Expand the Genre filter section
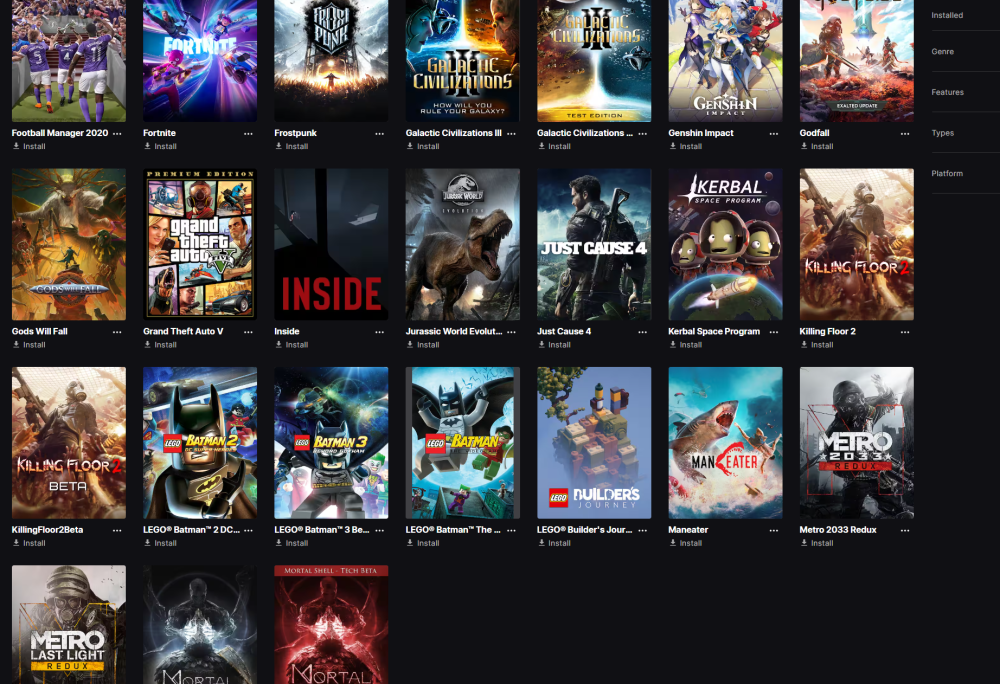Viewport: 1000px width, 684px height. [942, 51]
